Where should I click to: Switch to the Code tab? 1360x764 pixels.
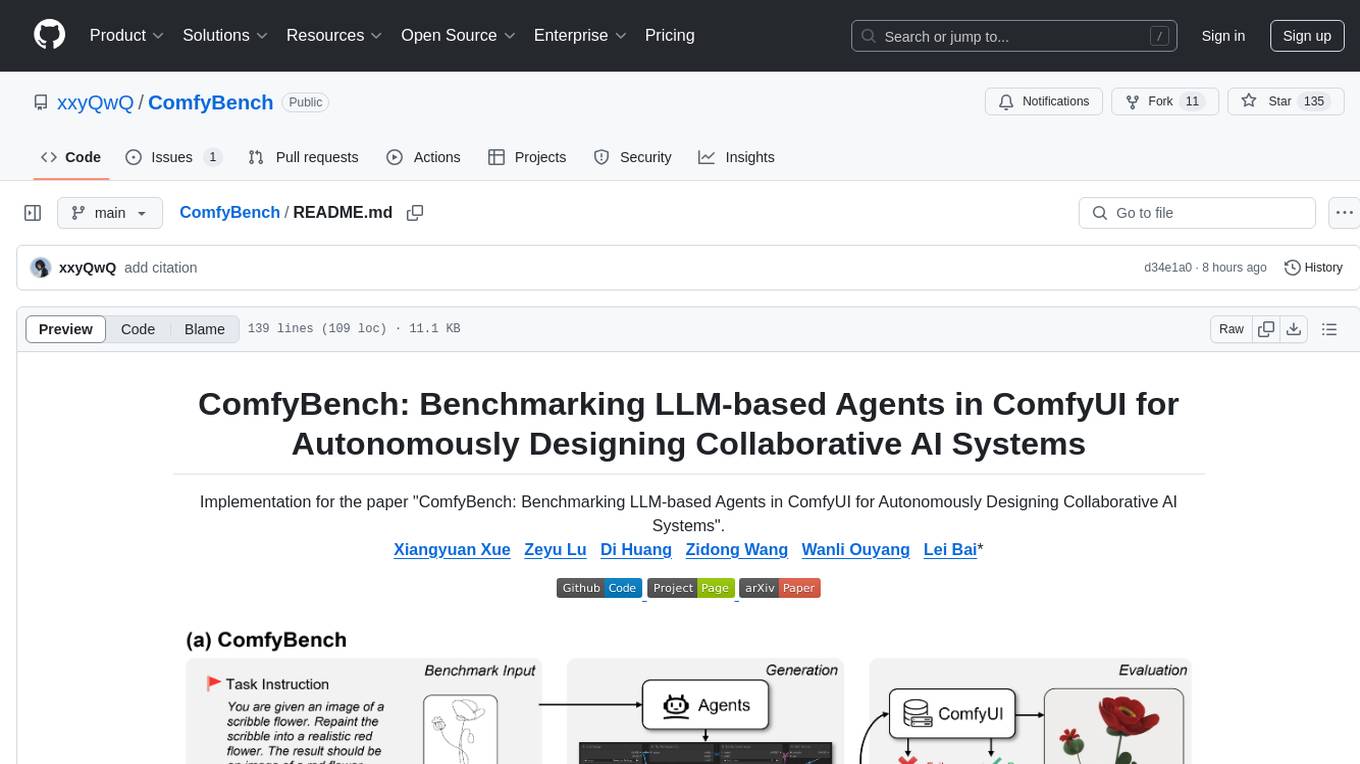[71, 157]
